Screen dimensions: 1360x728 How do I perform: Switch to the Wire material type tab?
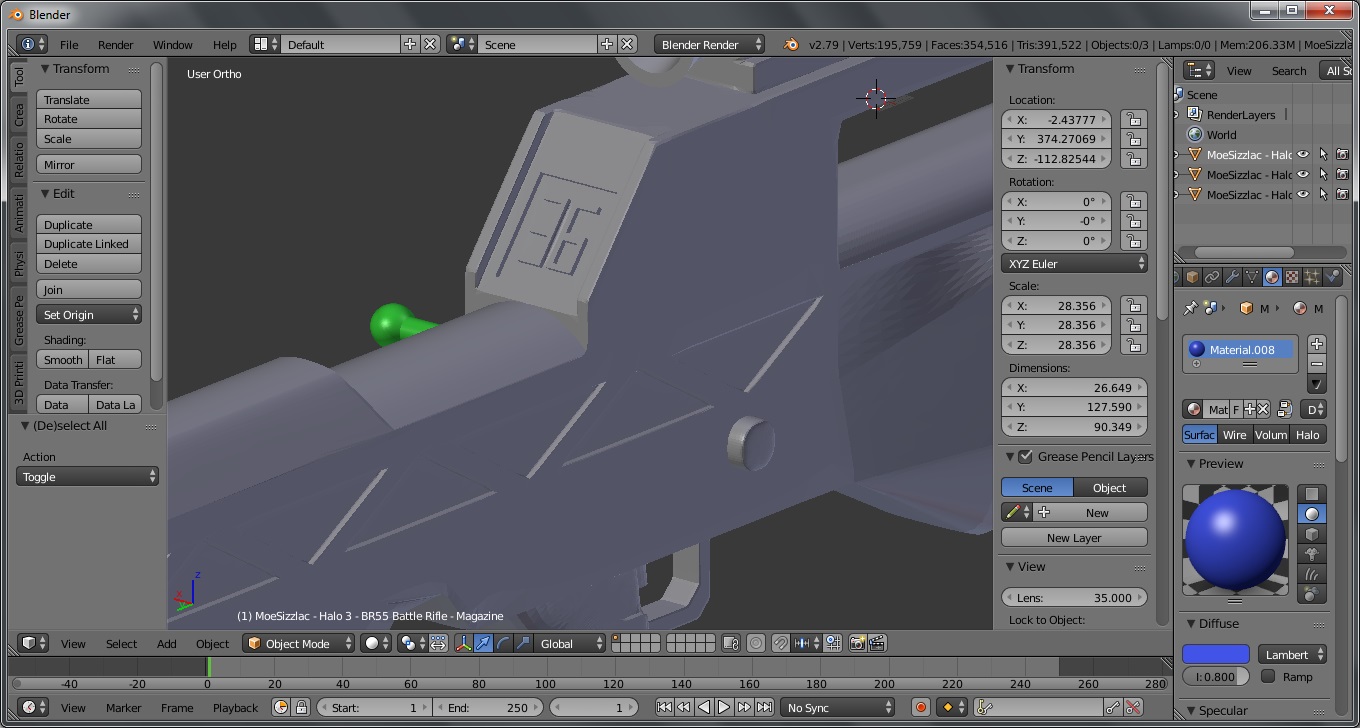pos(1235,435)
